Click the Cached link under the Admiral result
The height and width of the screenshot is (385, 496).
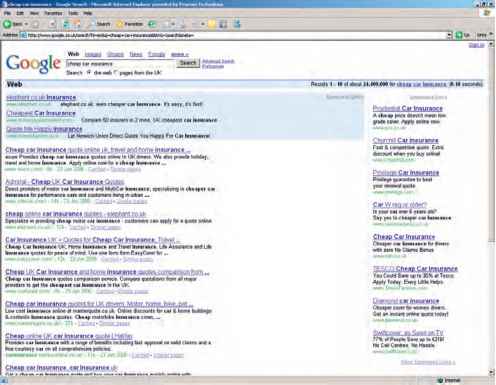(x=103, y=201)
